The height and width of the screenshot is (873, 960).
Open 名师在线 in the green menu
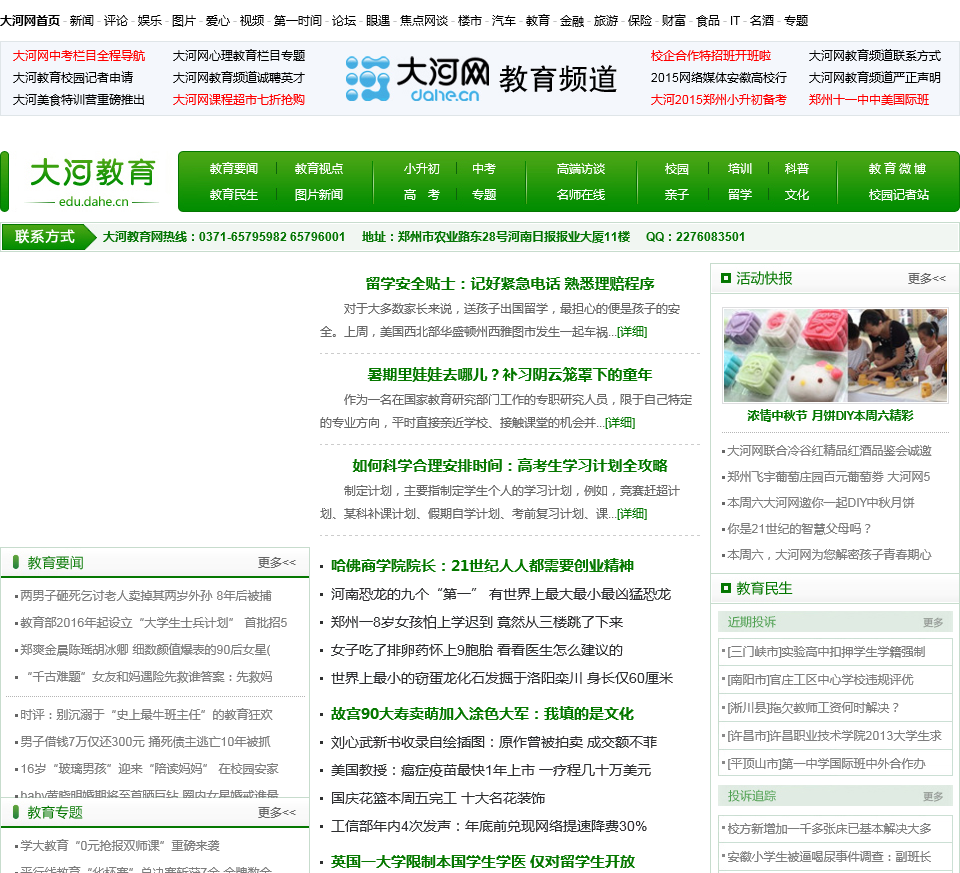[x=580, y=195]
